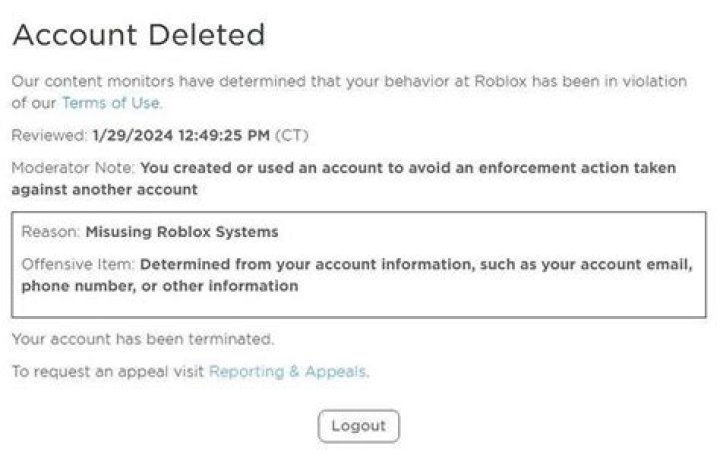Click the Offensive Item: label

click(78, 265)
